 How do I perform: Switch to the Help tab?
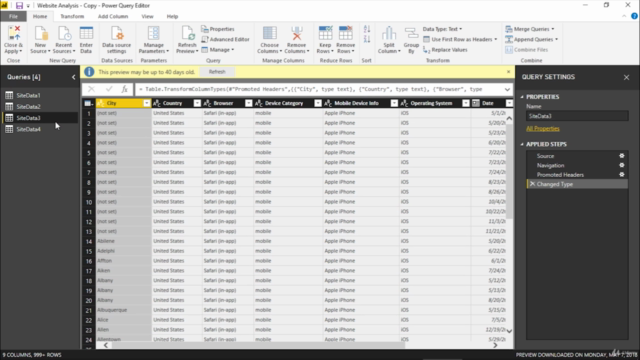172,16
